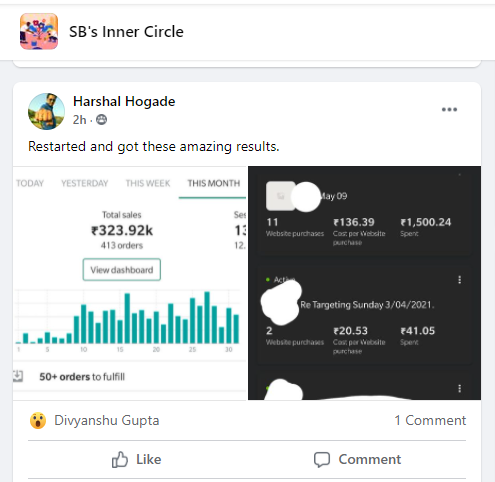Image resolution: width=495 pixels, height=482 pixels.
Task: Select the THIS WEEK tab
Action: 148,183
